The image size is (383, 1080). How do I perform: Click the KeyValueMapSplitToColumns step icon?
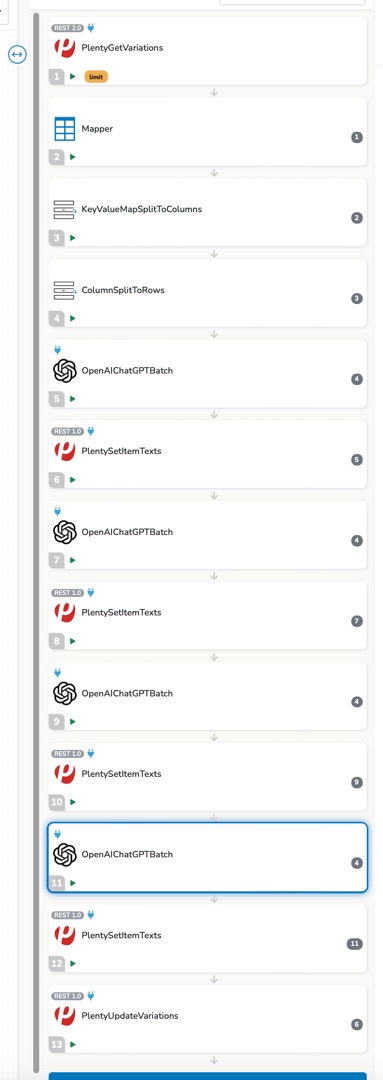[x=64, y=209]
